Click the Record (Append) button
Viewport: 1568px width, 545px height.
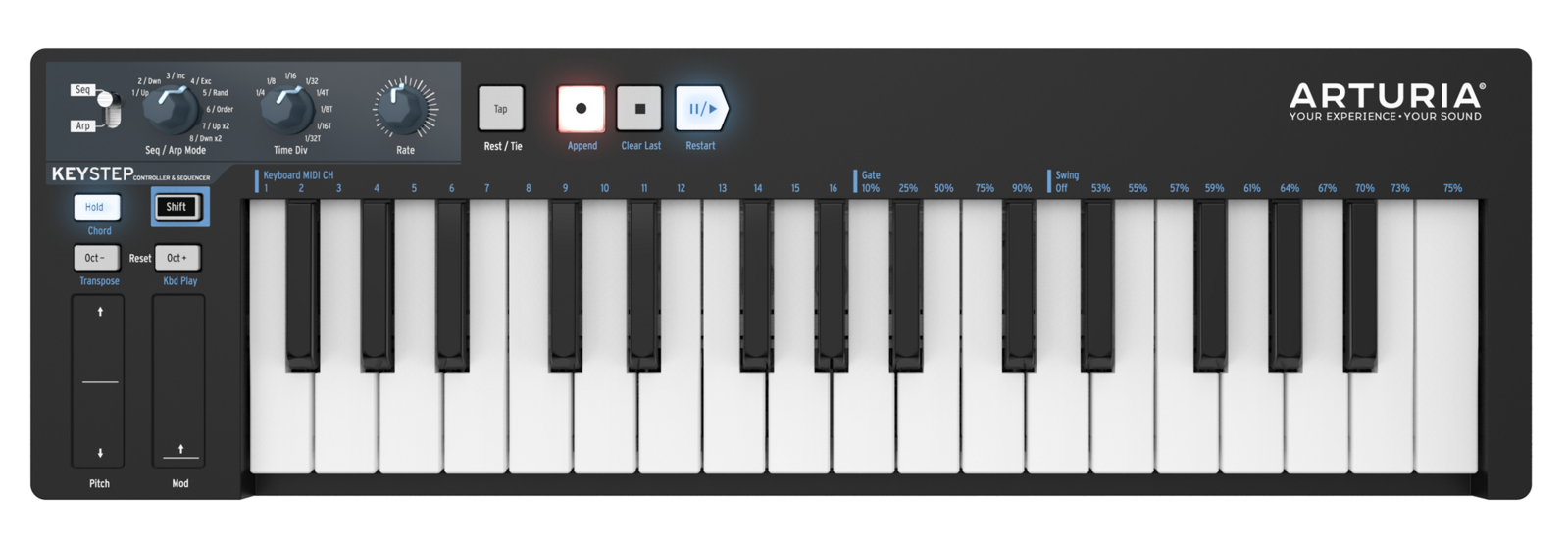[582, 109]
